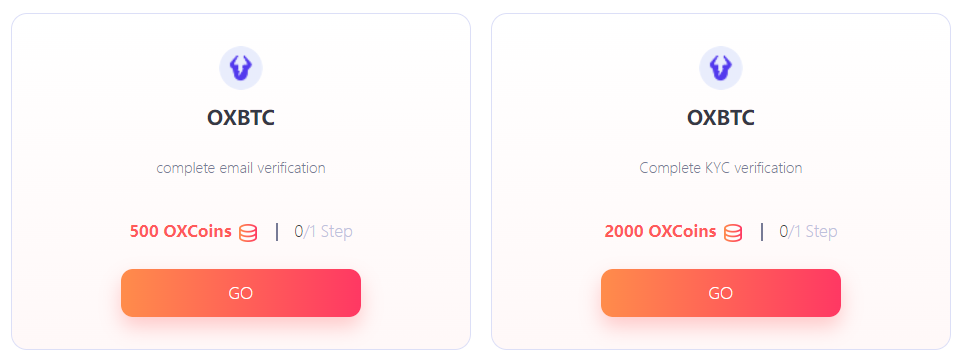Select the OXBTC title in the KYC verification card
This screenshot has width=961, height=360.
[x=721, y=118]
